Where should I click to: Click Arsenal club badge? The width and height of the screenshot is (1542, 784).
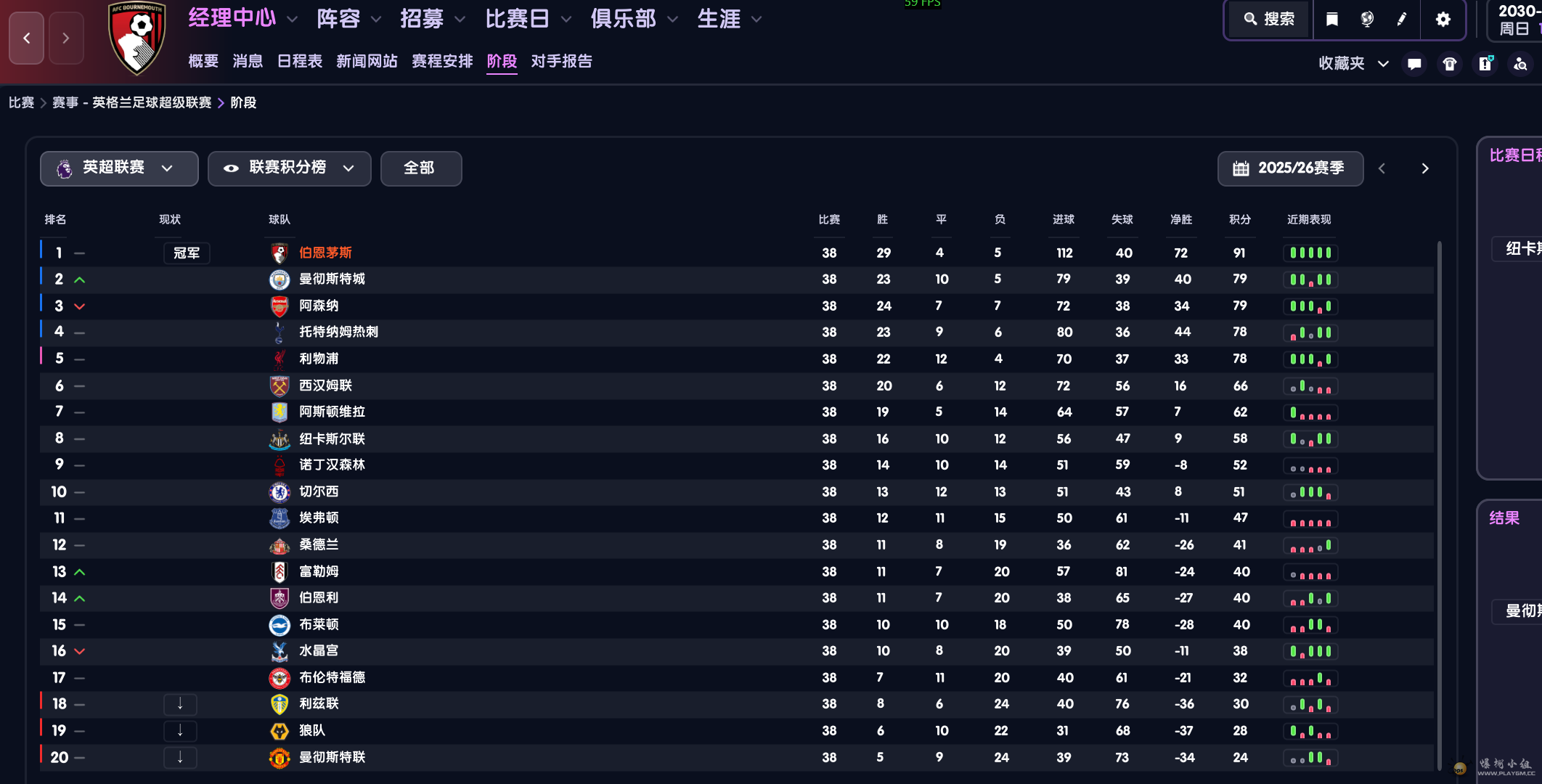280,306
